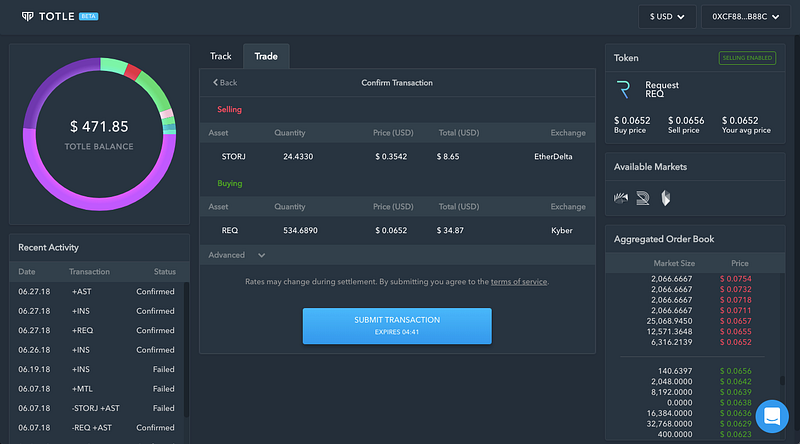Click Kyber exchange cell
Image resolution: width=800 pixels, height=444 pixels.
(562, 231)
